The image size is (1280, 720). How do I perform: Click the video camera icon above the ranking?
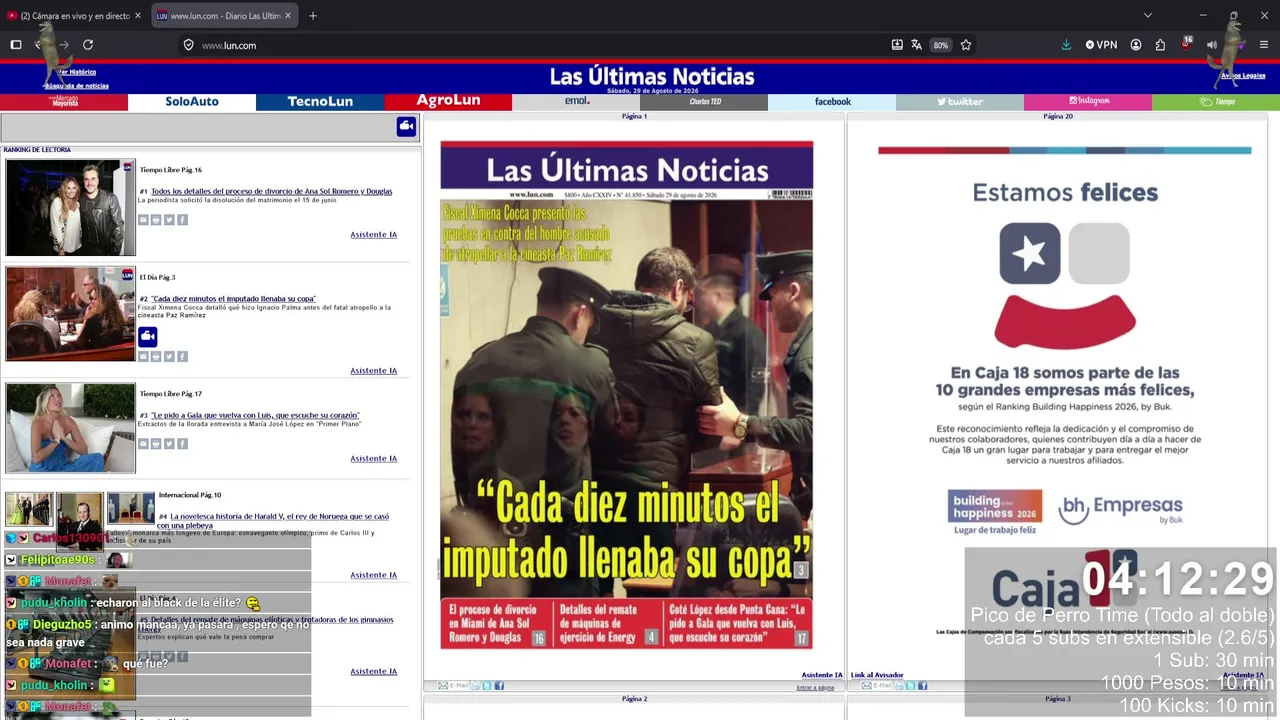tap(406, 127)
